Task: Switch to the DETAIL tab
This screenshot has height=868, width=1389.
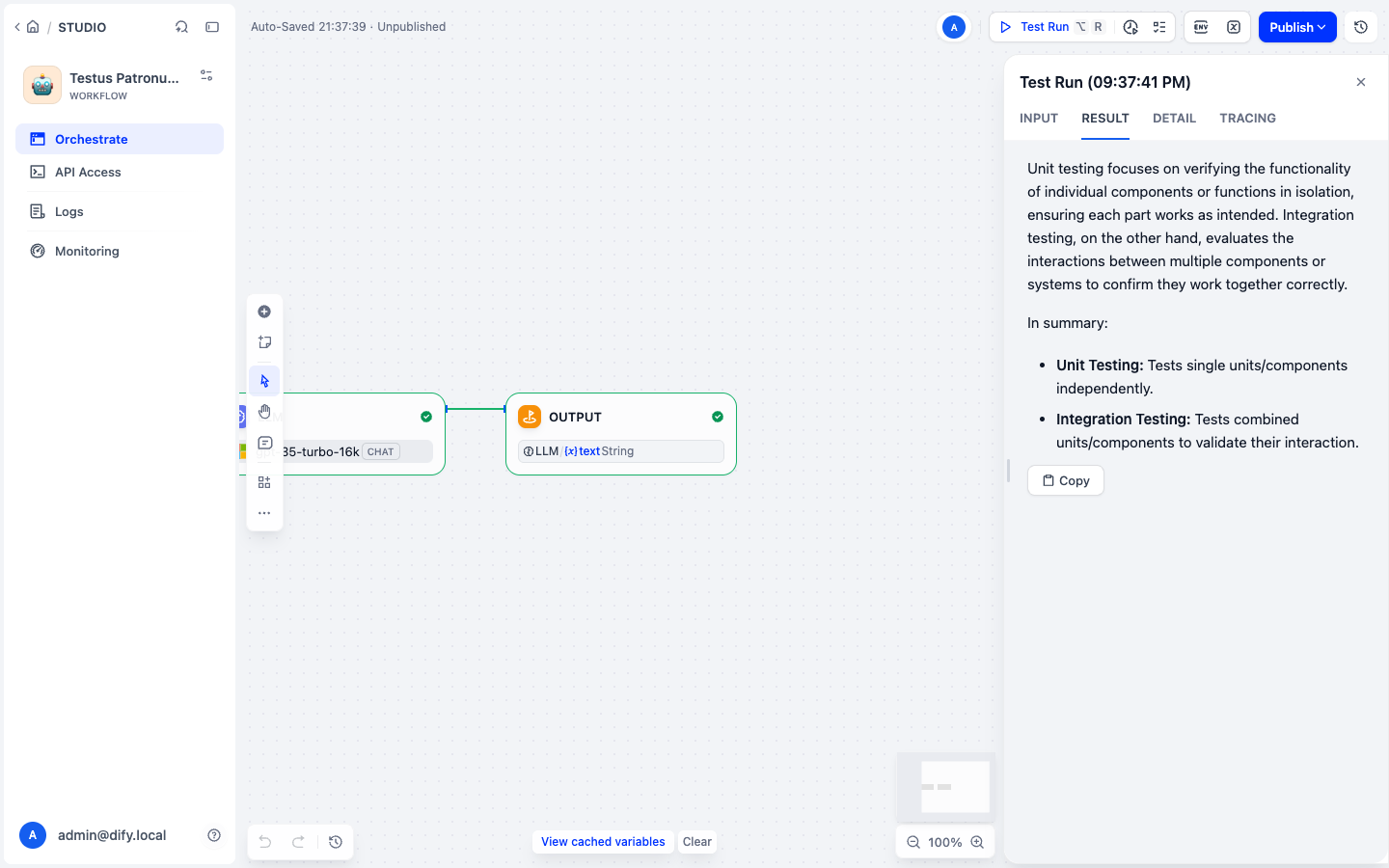Action: point(1174,118)
